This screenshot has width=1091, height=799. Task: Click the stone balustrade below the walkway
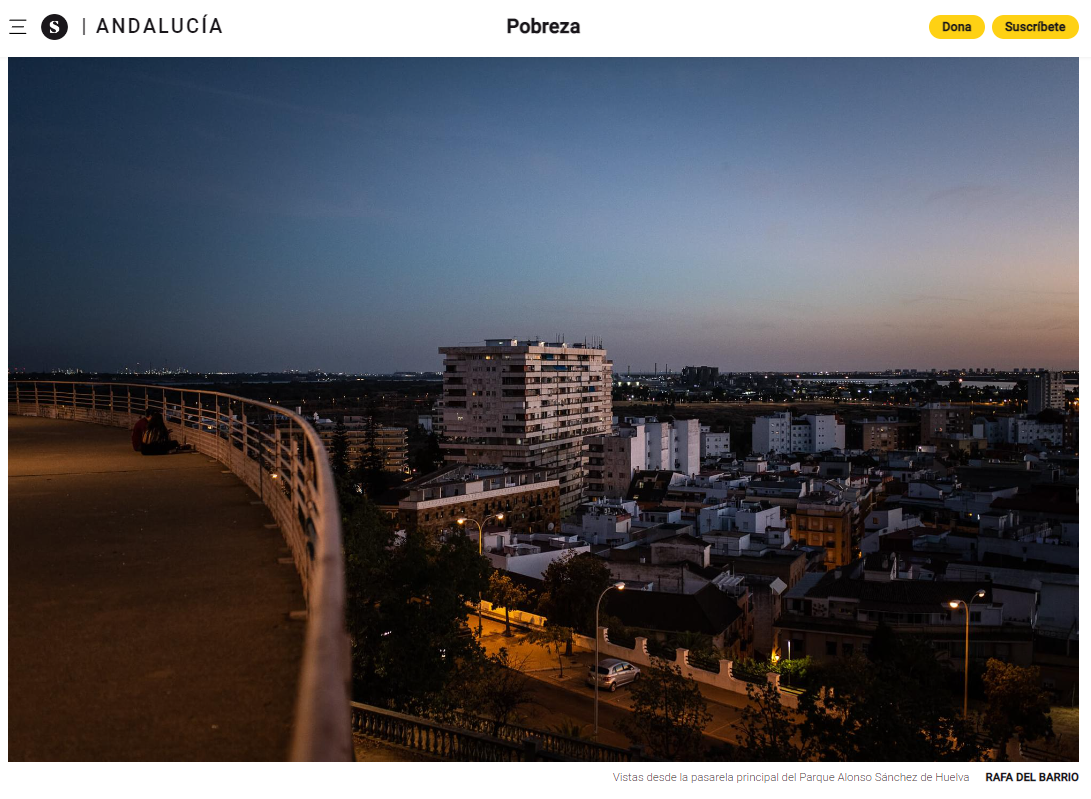coord(480,734)
